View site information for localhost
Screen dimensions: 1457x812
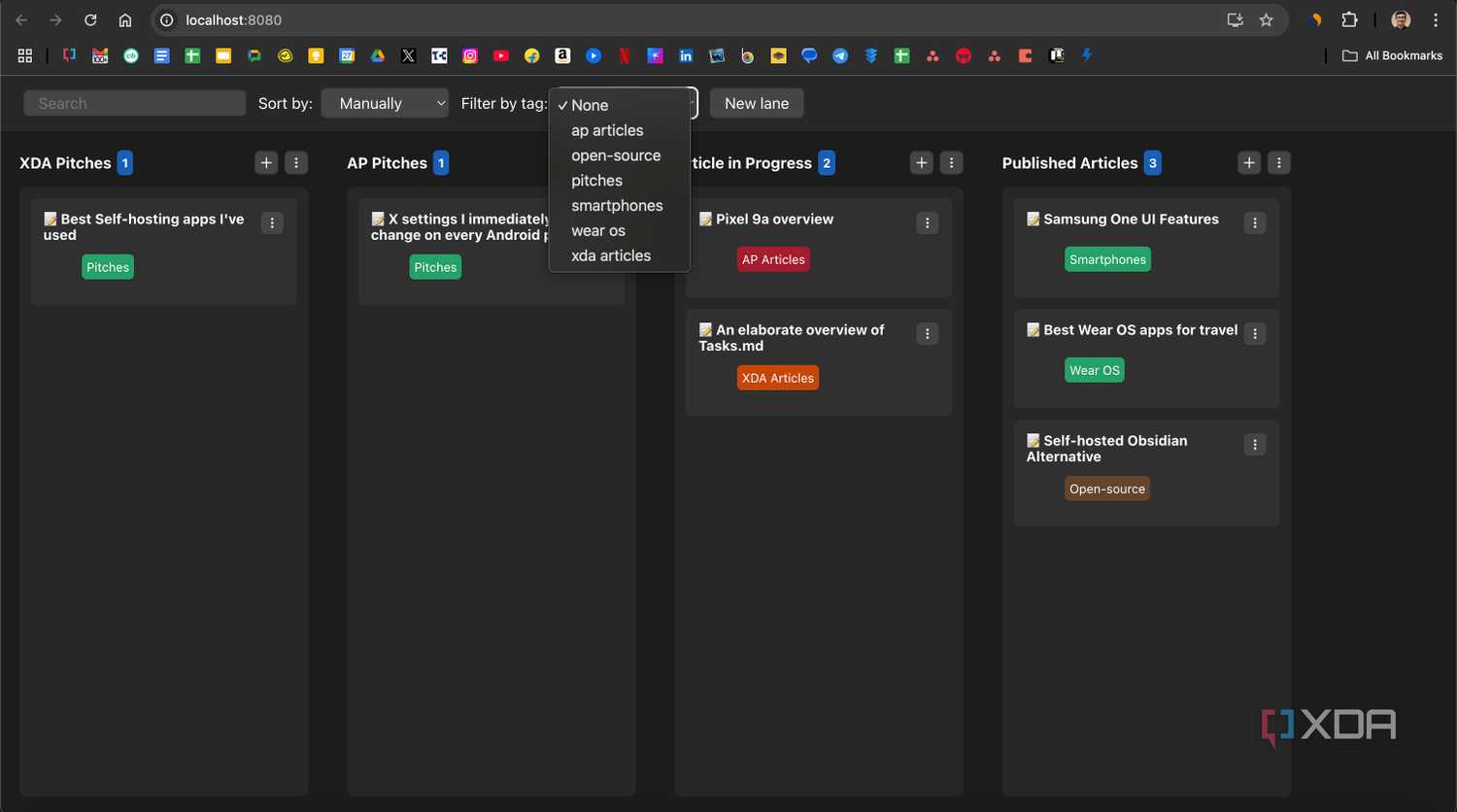pyautogui.click(x=166, y=20)
